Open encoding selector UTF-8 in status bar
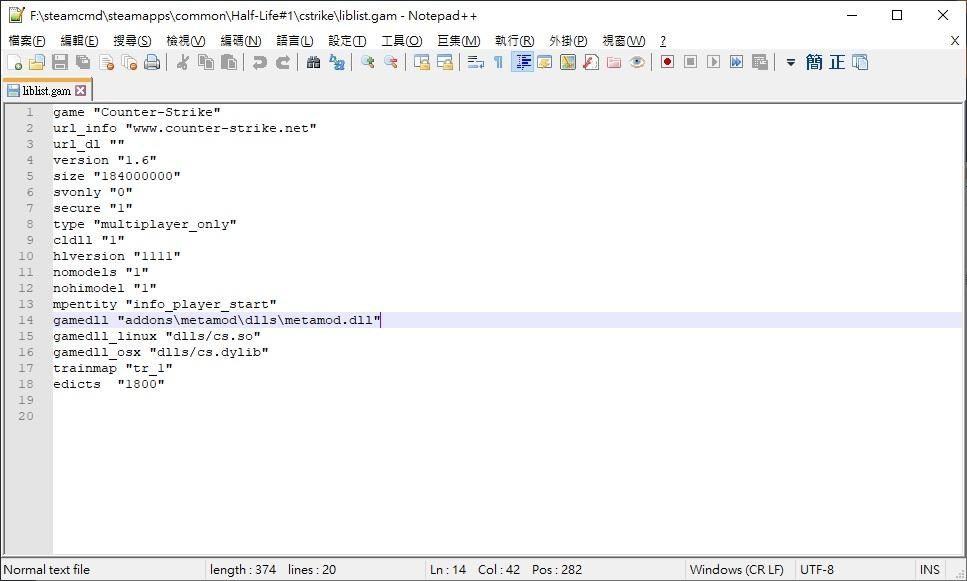 [x=817, y=570]
